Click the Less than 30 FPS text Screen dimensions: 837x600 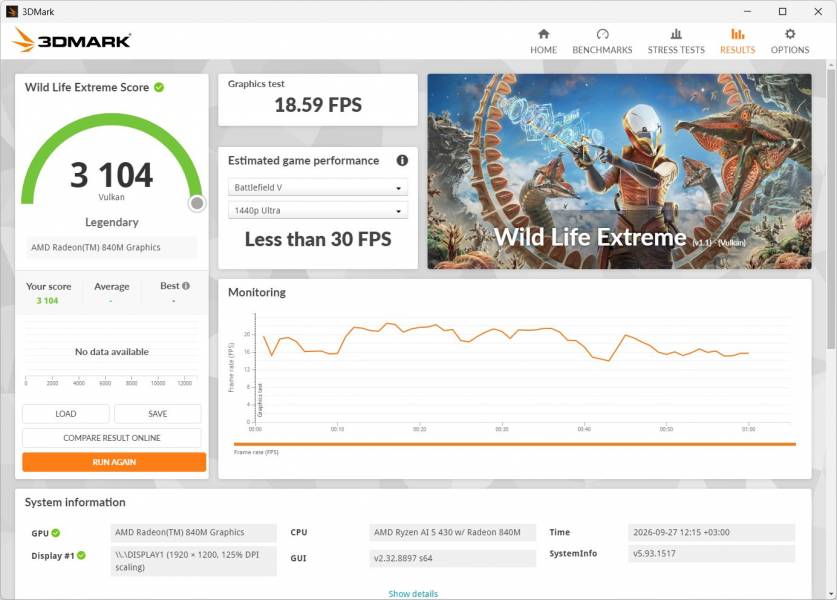[318, 239]
